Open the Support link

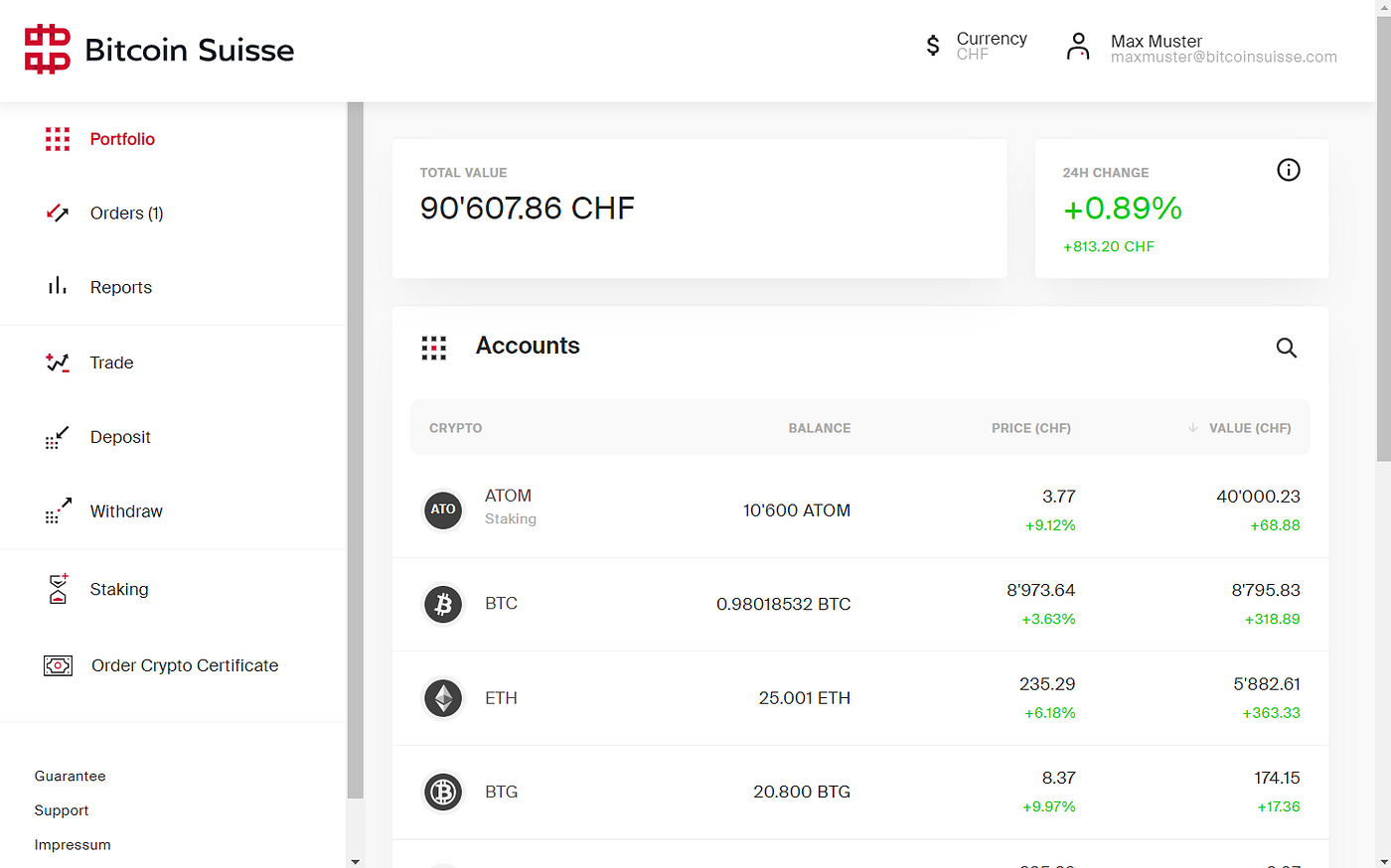tap(62, 810)
